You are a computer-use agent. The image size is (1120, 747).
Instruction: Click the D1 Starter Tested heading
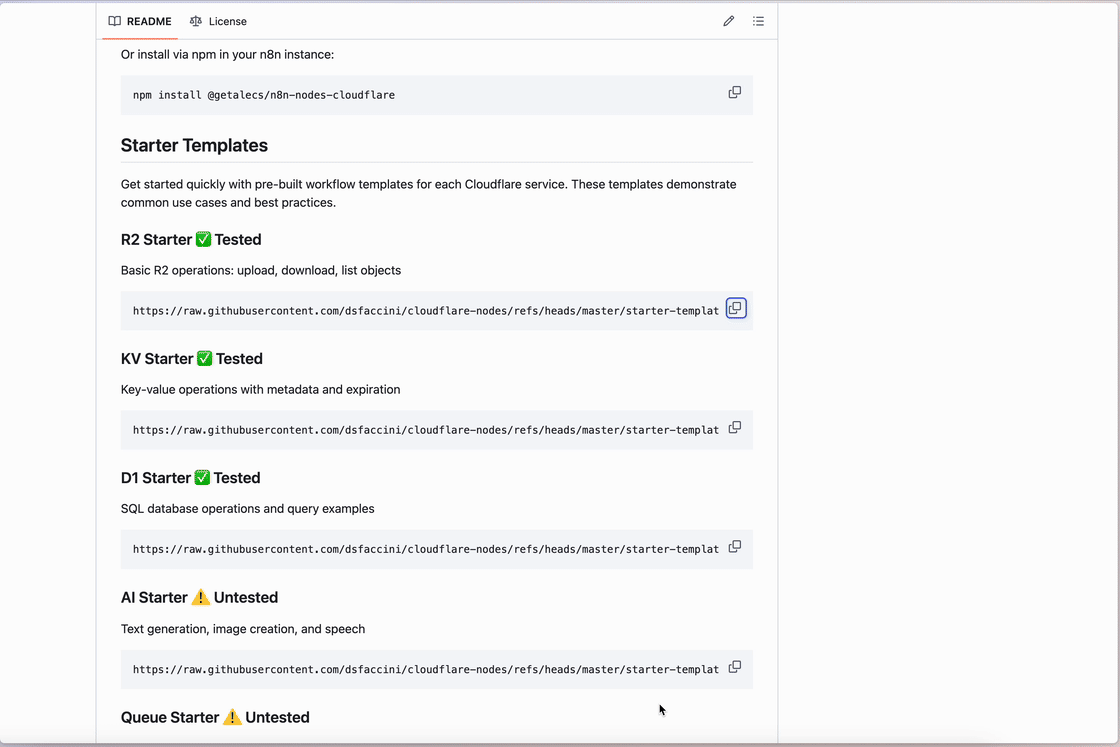(190, 478)
